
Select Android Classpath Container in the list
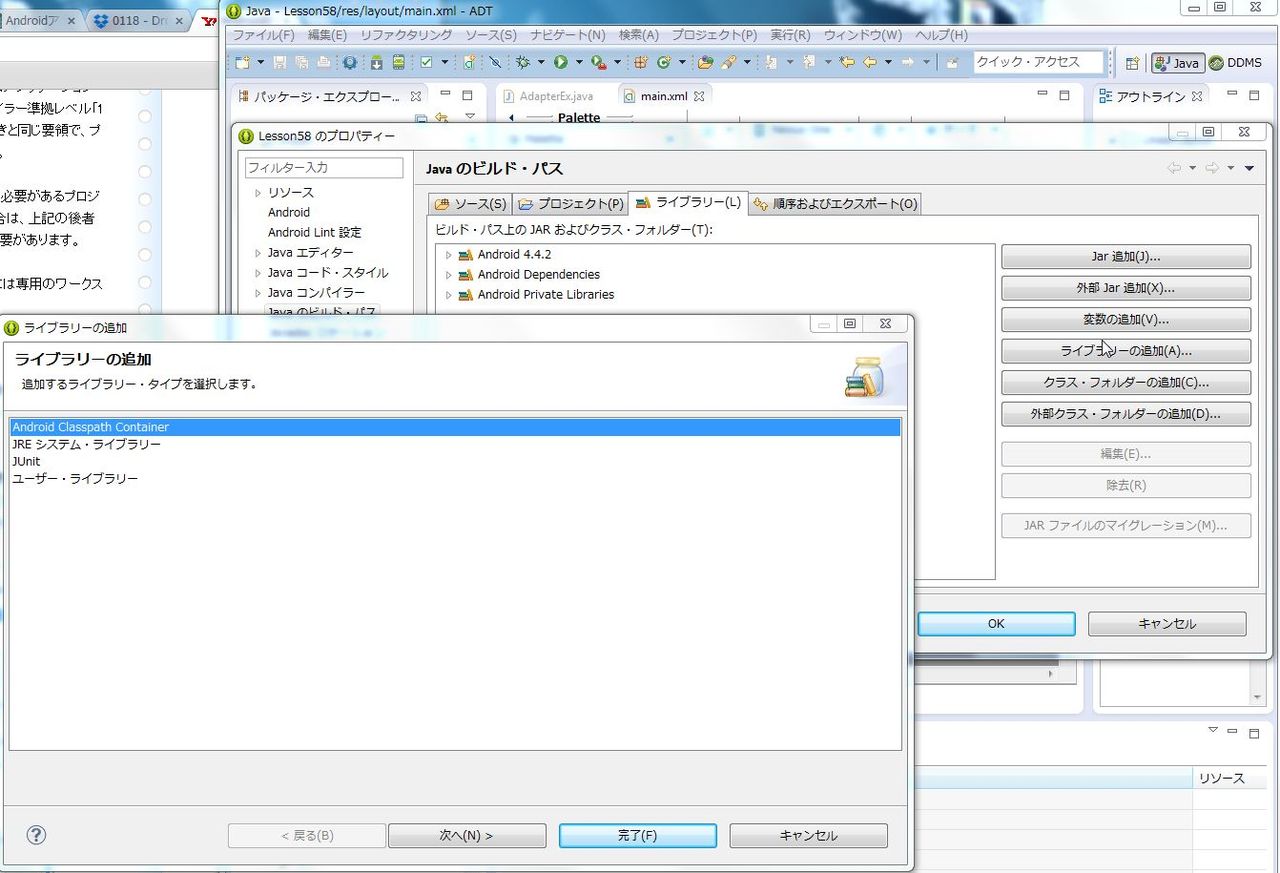[x=455, y=427]
